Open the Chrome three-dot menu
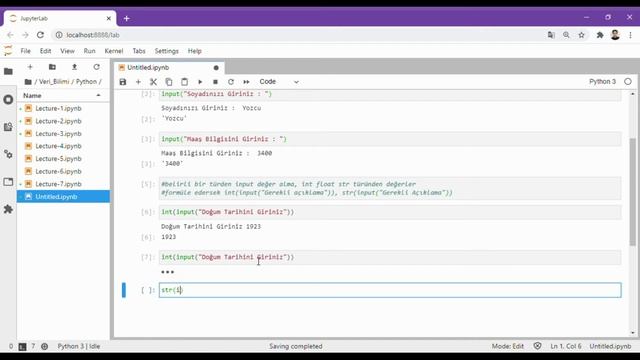The image size is (640, 360). [630, 35]
